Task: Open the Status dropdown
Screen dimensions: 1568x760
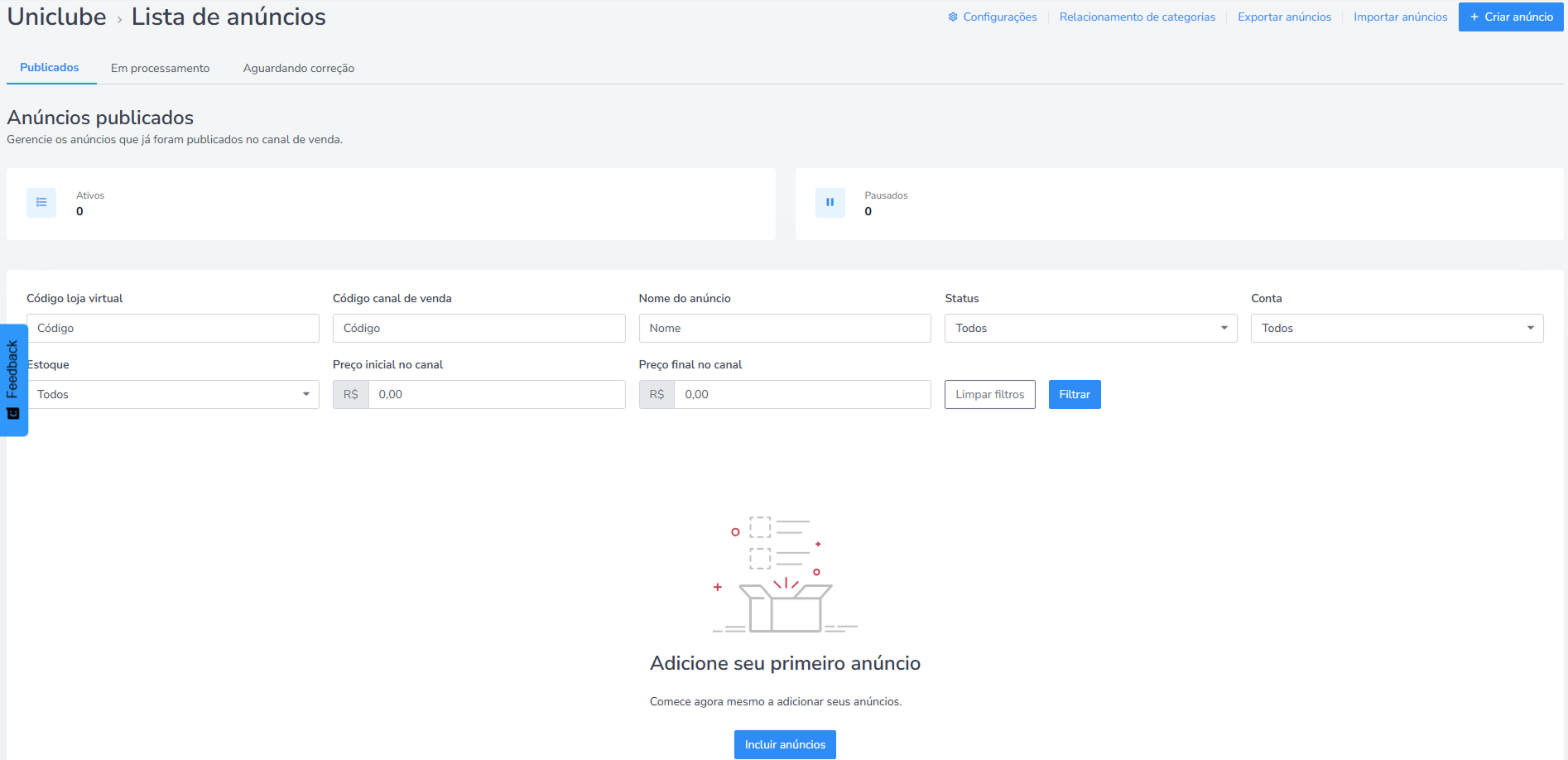Action: tap(1090, 329)
